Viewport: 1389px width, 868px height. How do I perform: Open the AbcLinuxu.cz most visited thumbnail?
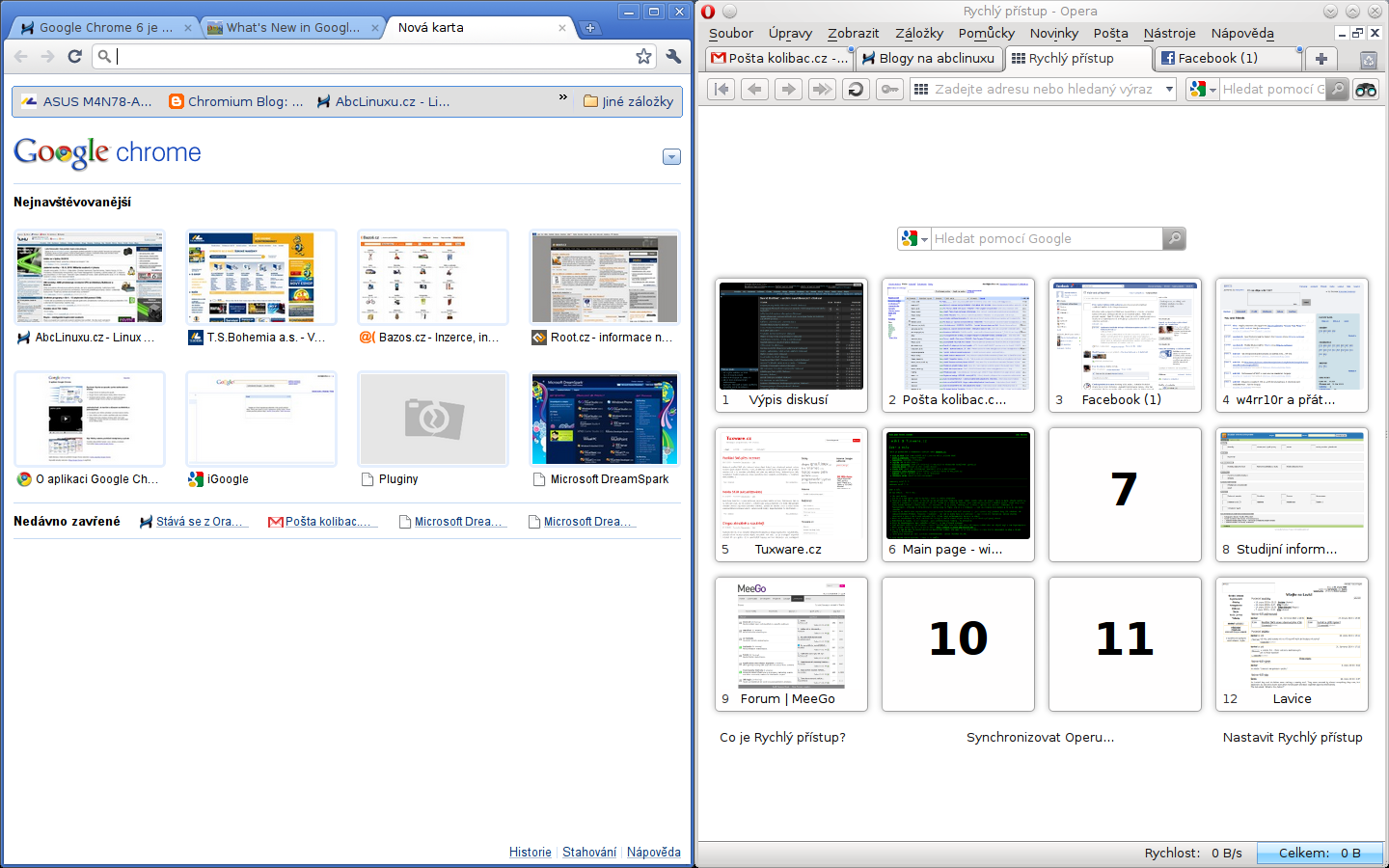coord(90,277)
